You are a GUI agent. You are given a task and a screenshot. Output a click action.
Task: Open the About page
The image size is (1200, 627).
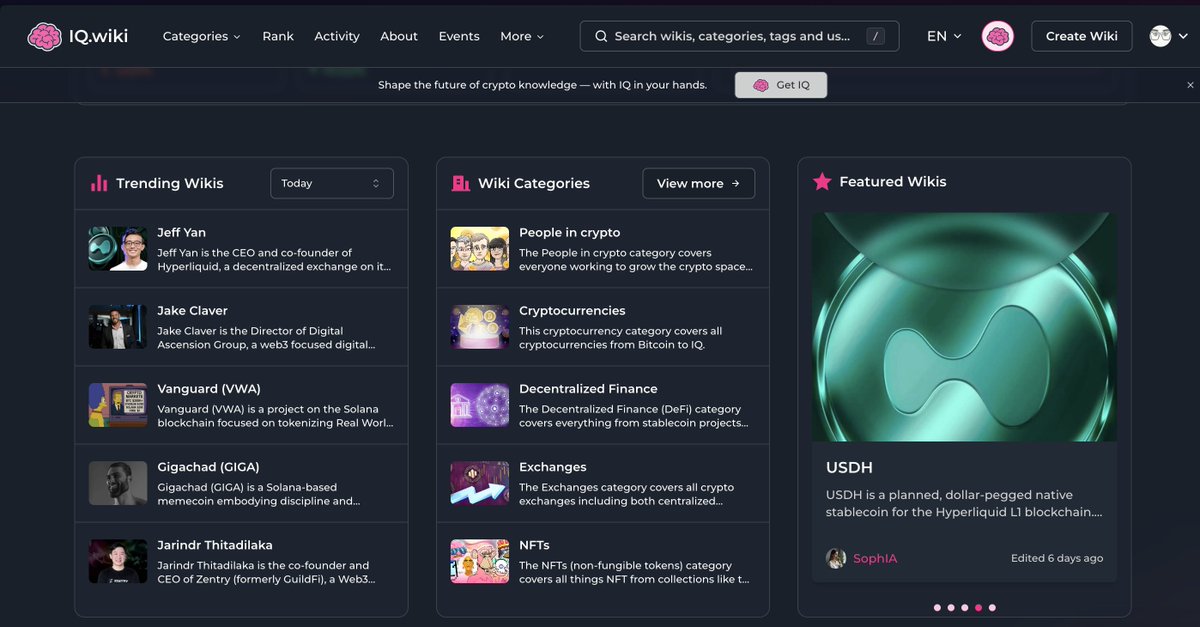click(399, 36)
